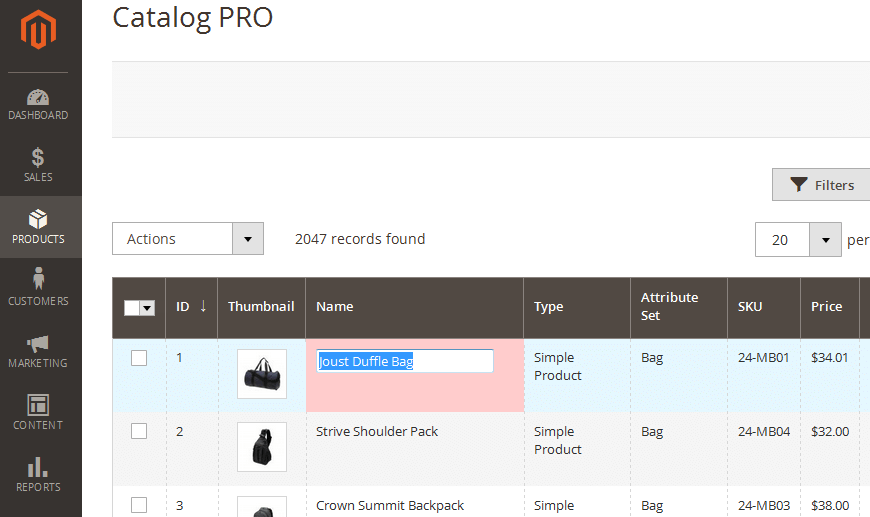Open the Content layout icon
This screenshot has height=517, width=870.
pyautogui.click(x=38, y=405)
